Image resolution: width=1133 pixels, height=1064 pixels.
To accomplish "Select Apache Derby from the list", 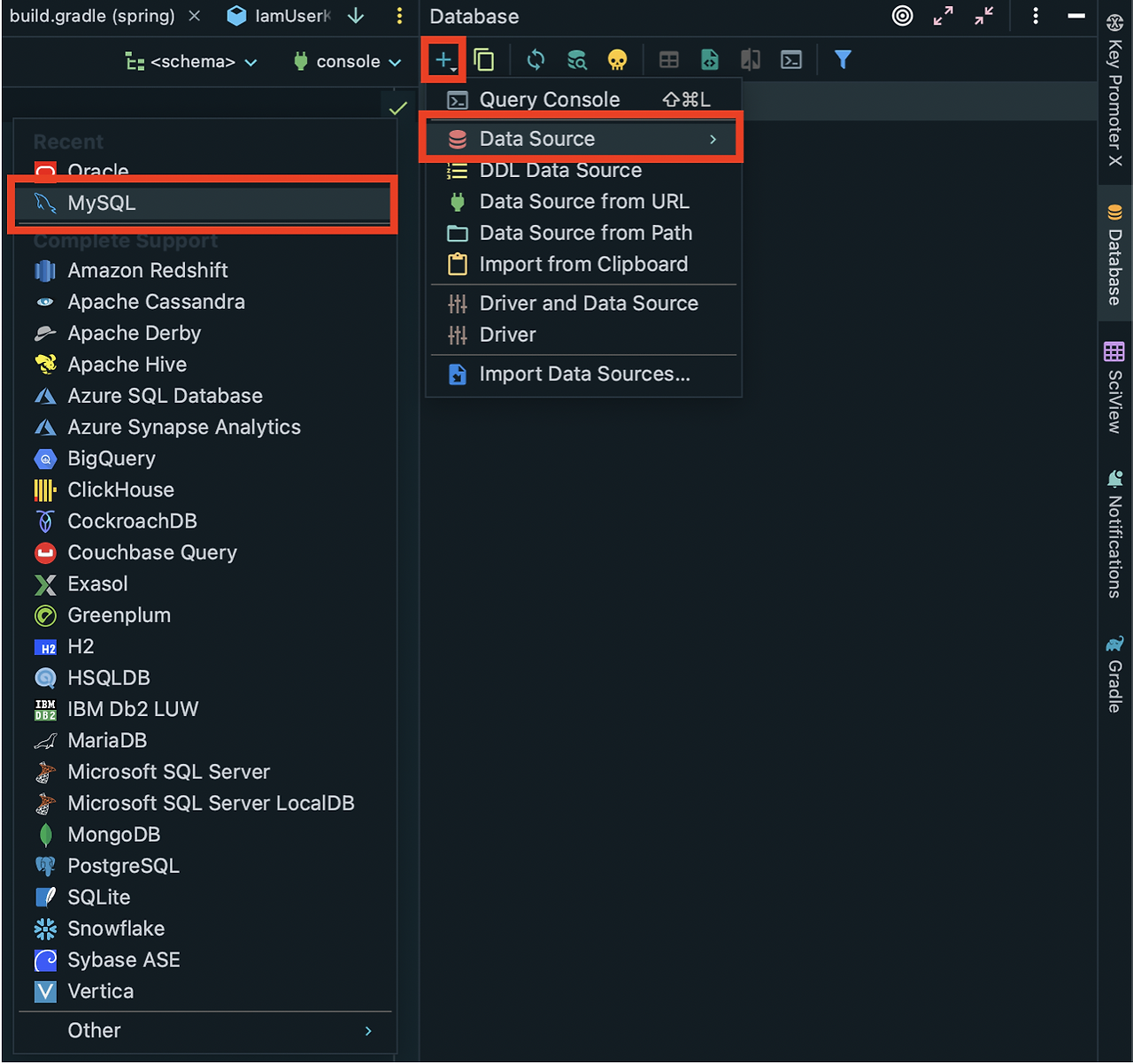I will pyautogui.click(x=205, y=334).
